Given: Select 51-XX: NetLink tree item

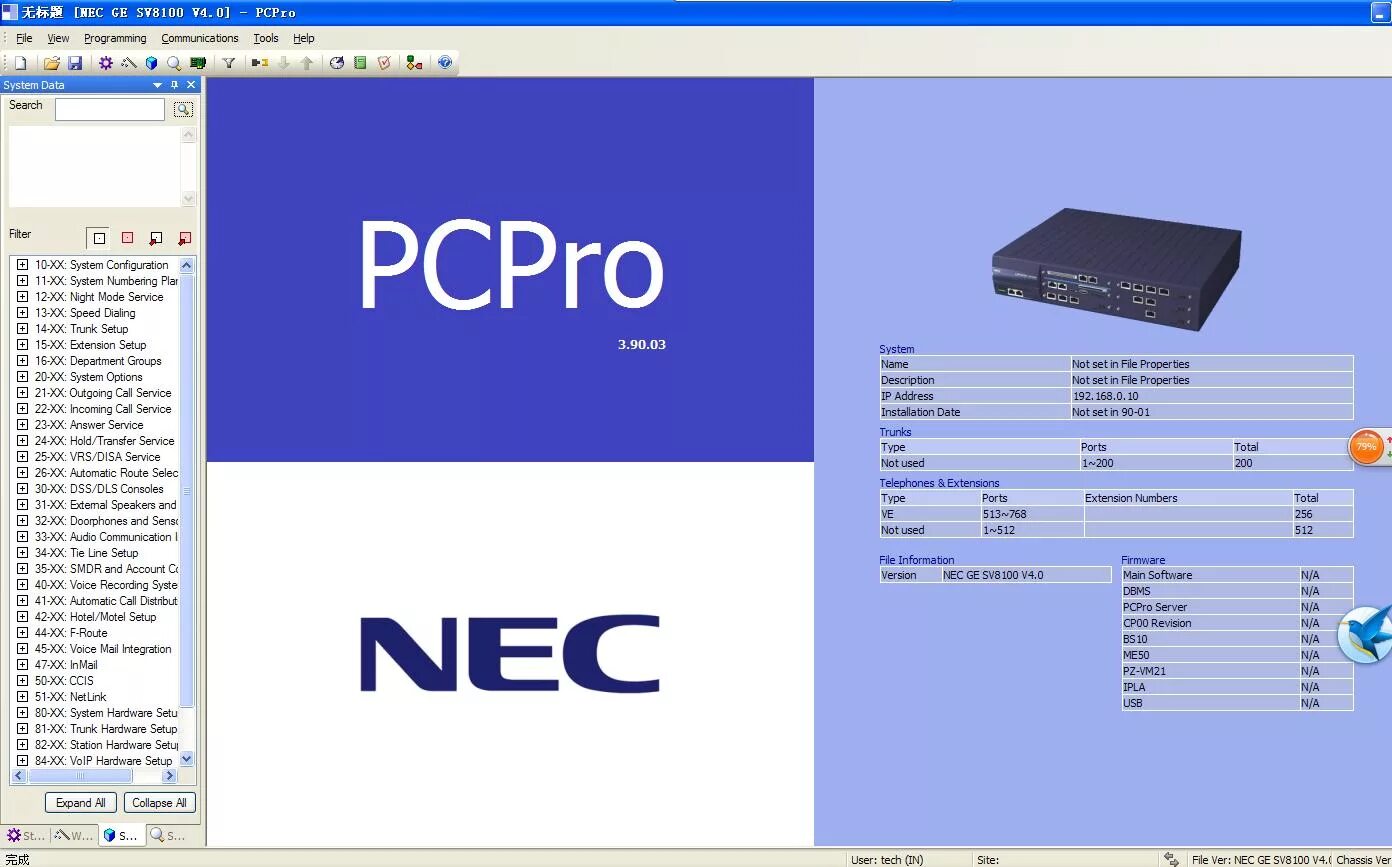Looking at the screenshot, I should coord(70,697).
